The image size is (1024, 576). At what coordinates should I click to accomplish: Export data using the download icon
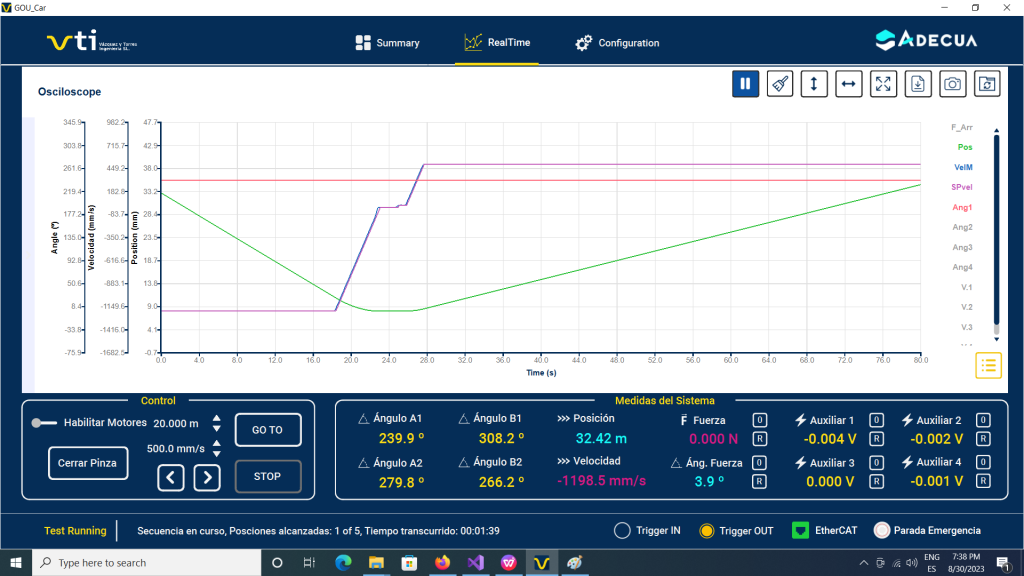pos(918,84)
